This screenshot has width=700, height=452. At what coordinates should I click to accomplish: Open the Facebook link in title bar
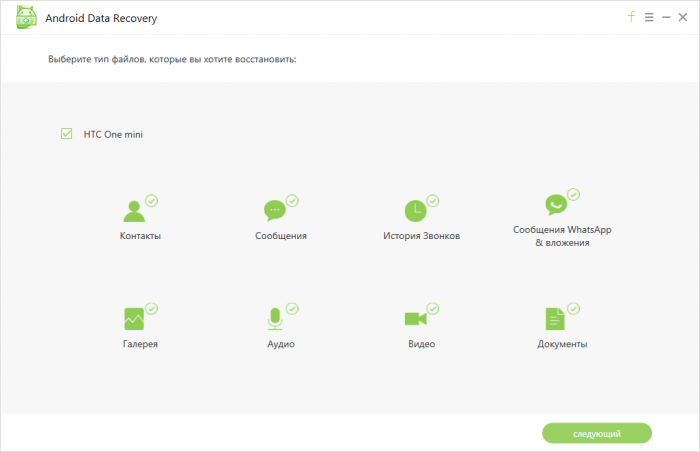point(631,17)
